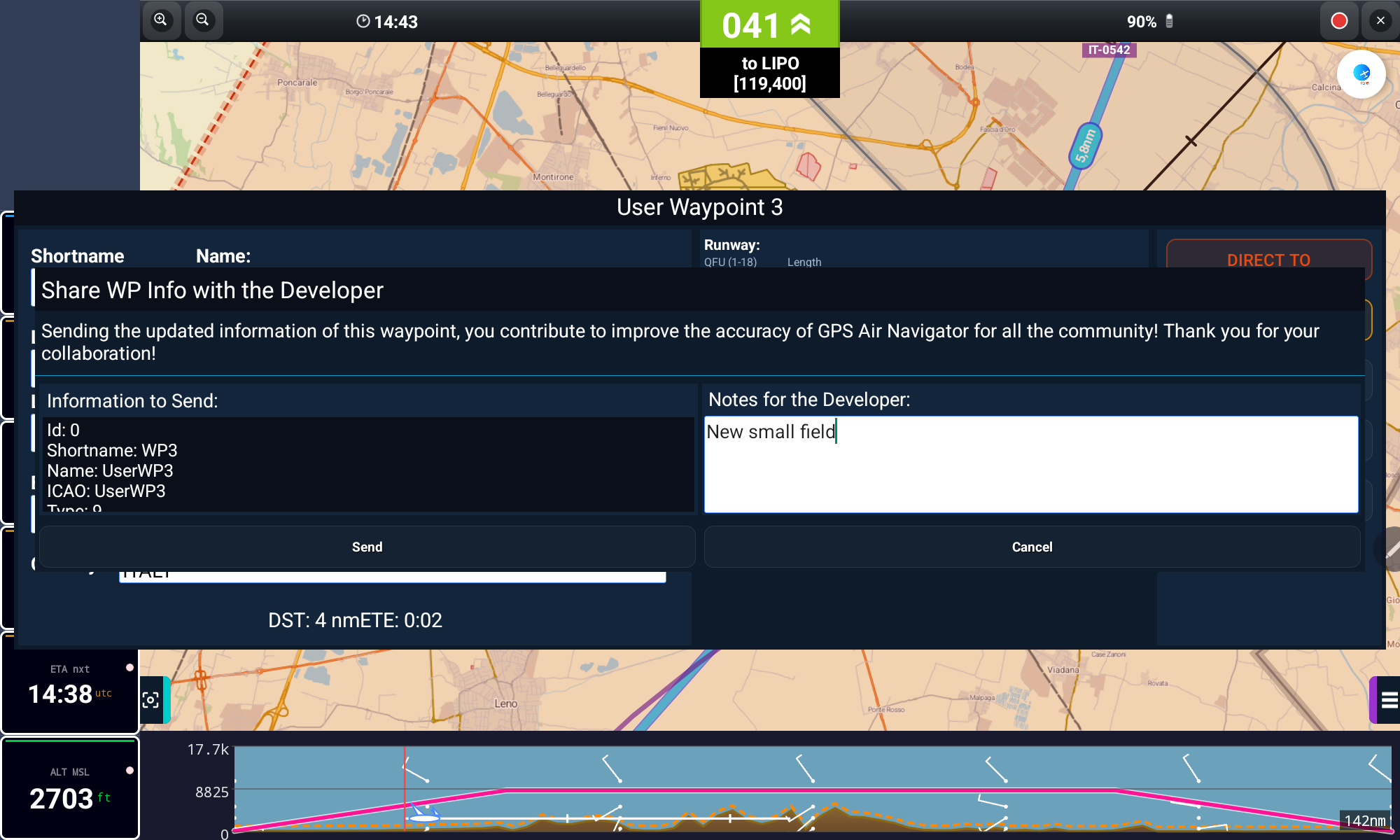Click the Montirone town label on map
This screenshot has height=840, width=1400.
click(x=553, y=177)
